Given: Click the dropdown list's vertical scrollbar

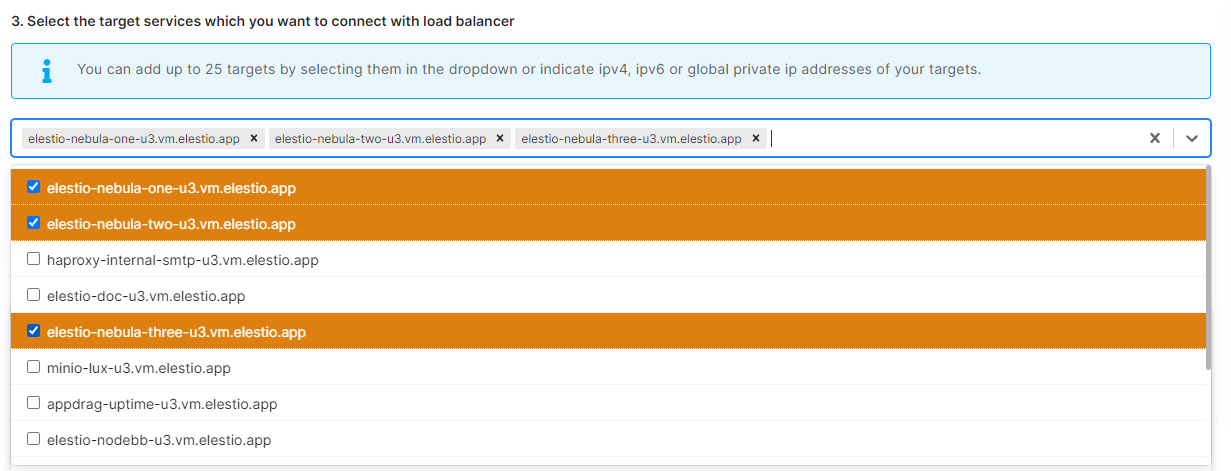Looking at the screenshot, I should 1210,270.
